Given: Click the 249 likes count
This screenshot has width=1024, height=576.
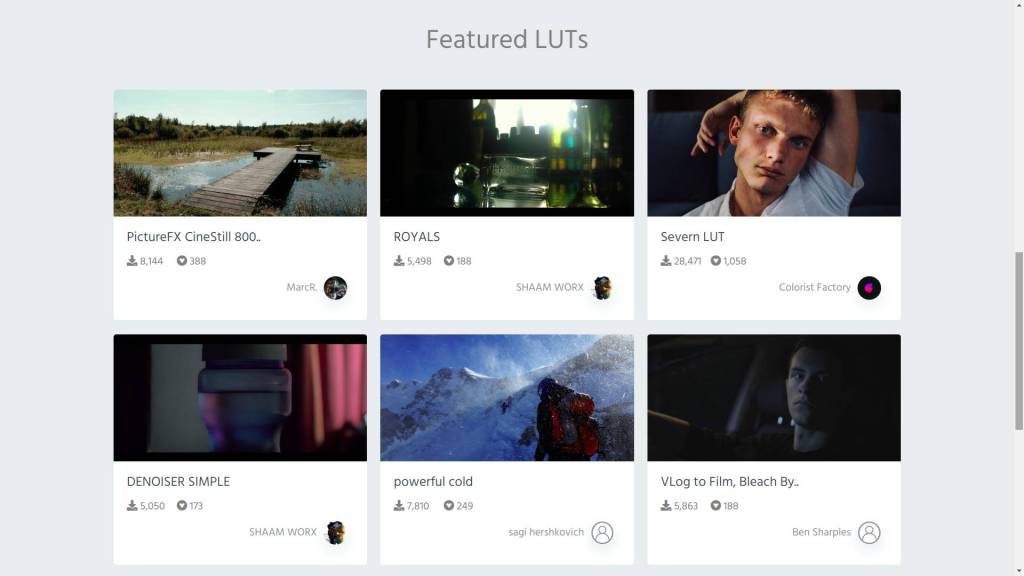Looking at the screenshot, I should click(x=465, y=506).
